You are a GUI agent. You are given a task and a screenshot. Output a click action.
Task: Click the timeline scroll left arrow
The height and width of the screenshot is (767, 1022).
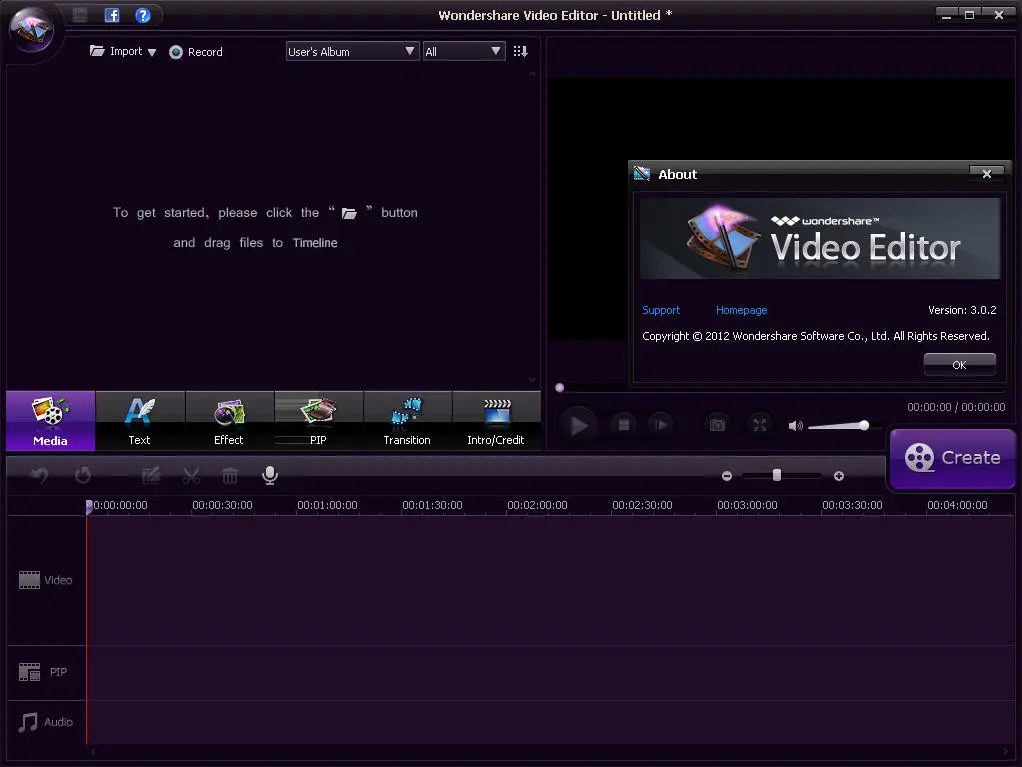coord(93,752)
